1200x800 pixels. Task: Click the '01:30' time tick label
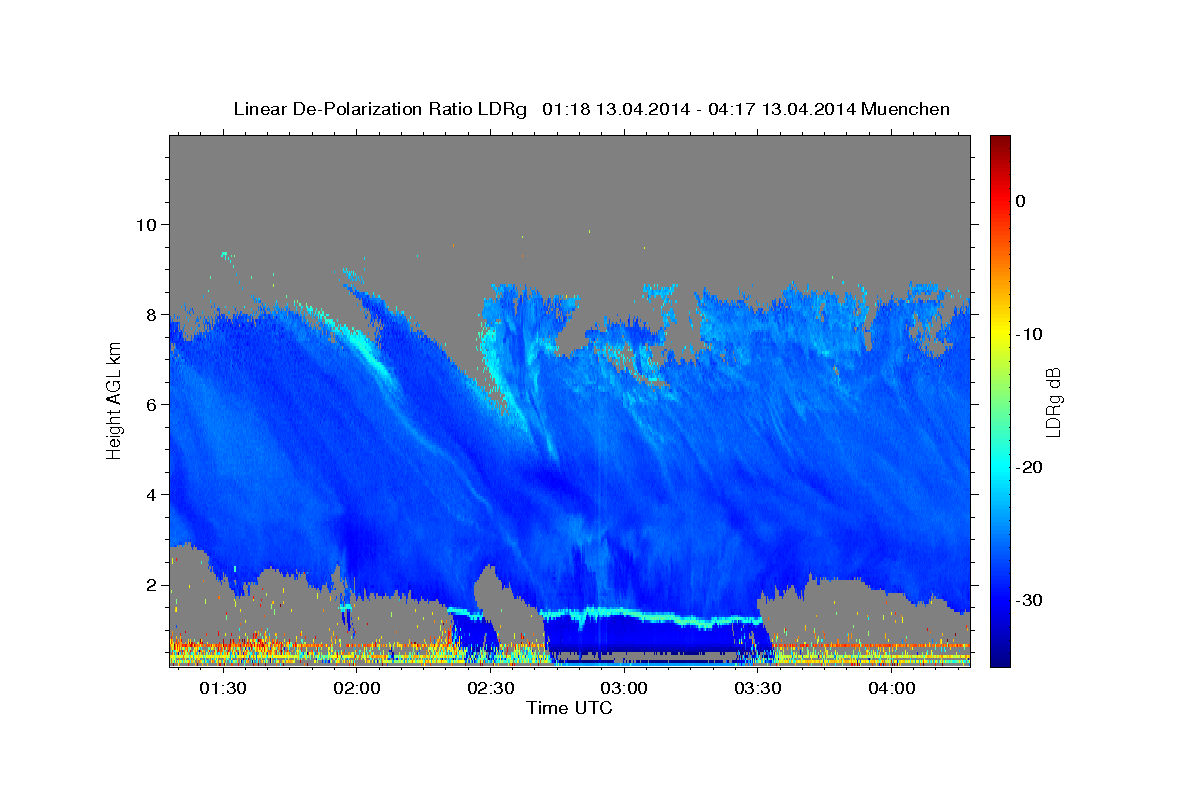point(223,688)
